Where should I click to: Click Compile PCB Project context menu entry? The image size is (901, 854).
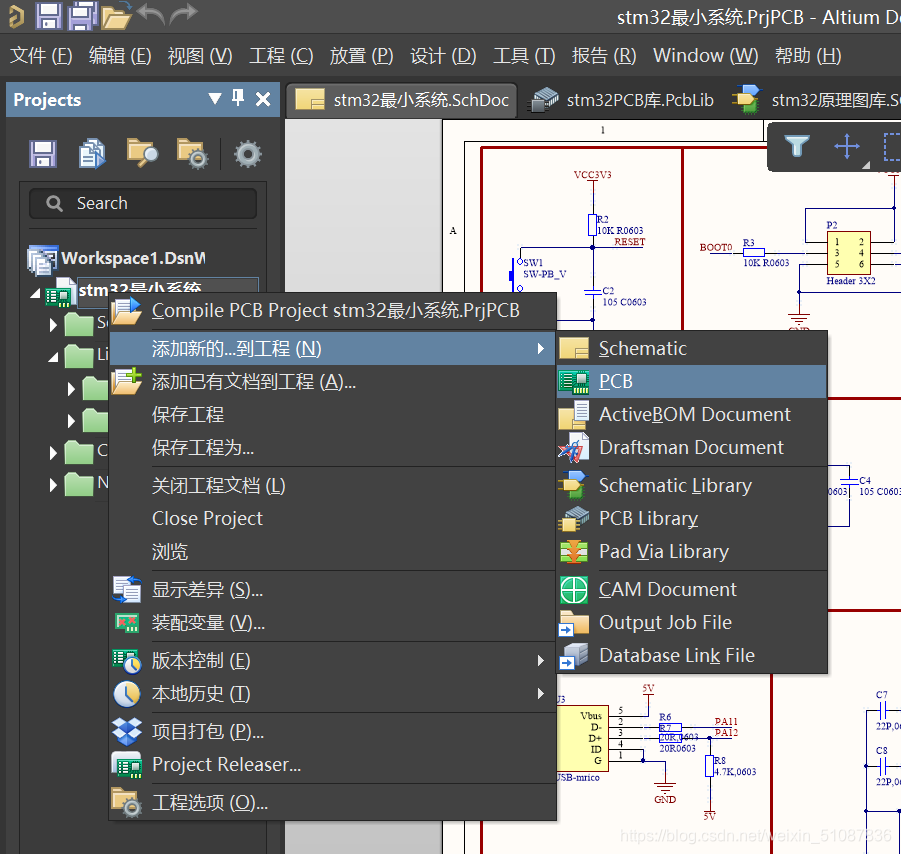tap(335, 310)
